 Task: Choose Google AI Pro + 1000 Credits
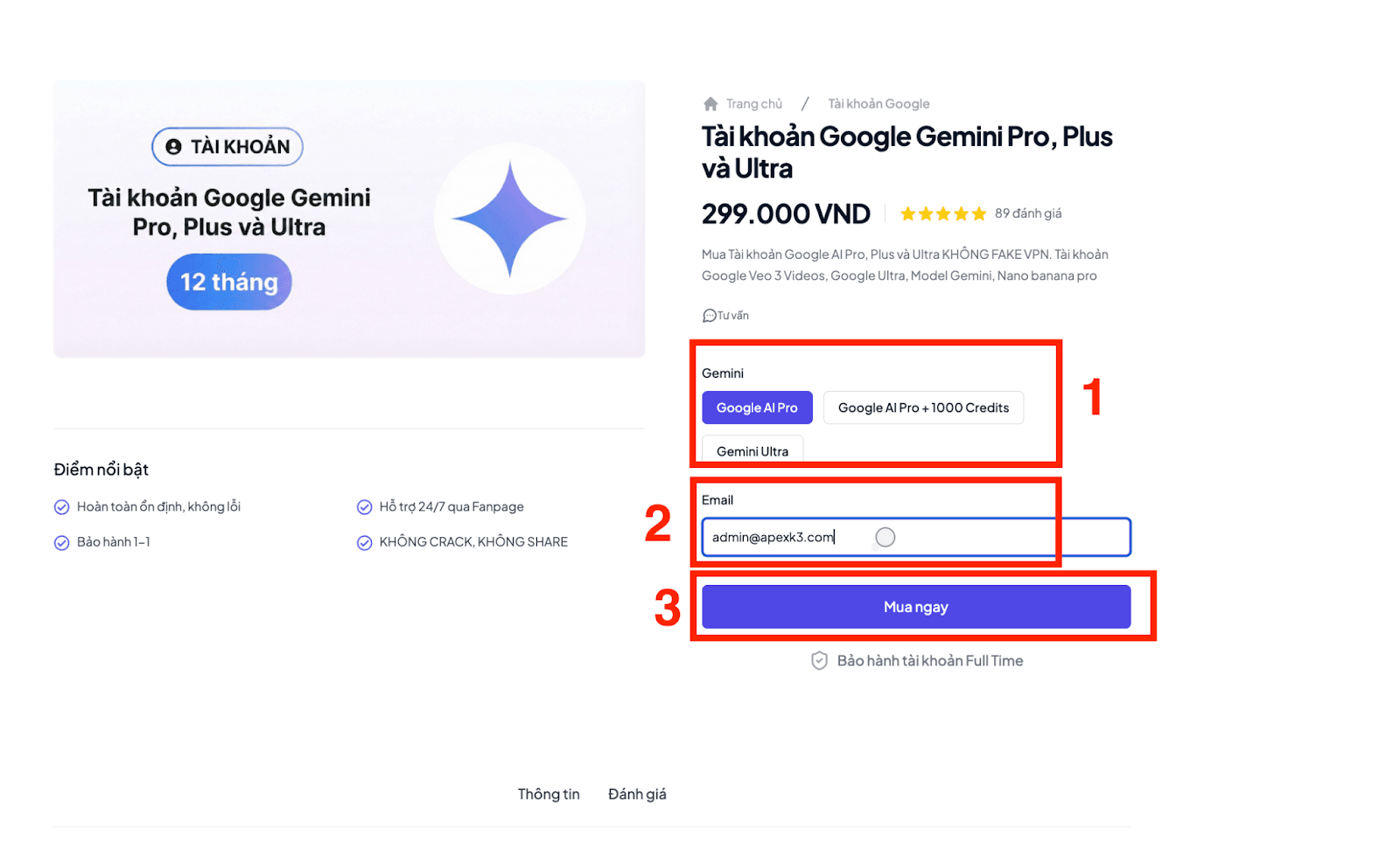[923, 408]
